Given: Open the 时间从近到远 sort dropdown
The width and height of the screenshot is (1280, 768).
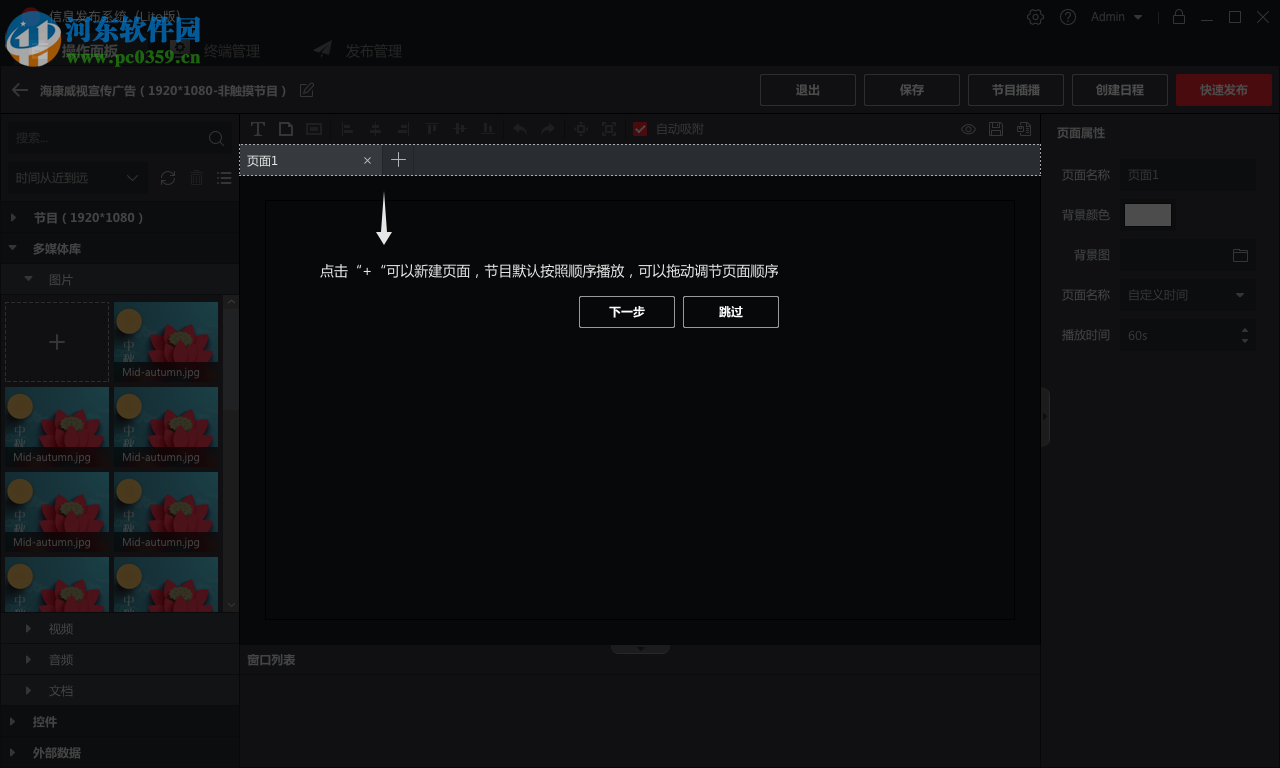Looking at the screenshot, I should pyautogui.click(x=75, y=178).
